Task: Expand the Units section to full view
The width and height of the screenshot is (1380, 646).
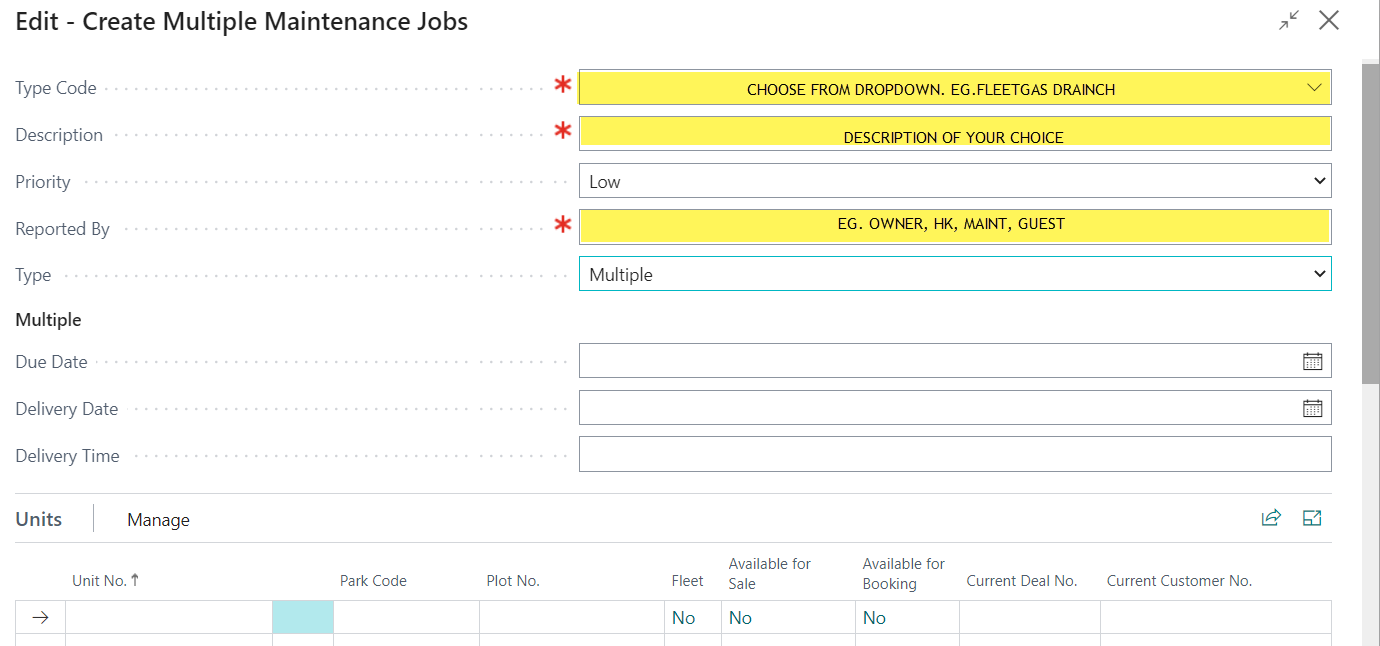Action: pos(1312,518)
